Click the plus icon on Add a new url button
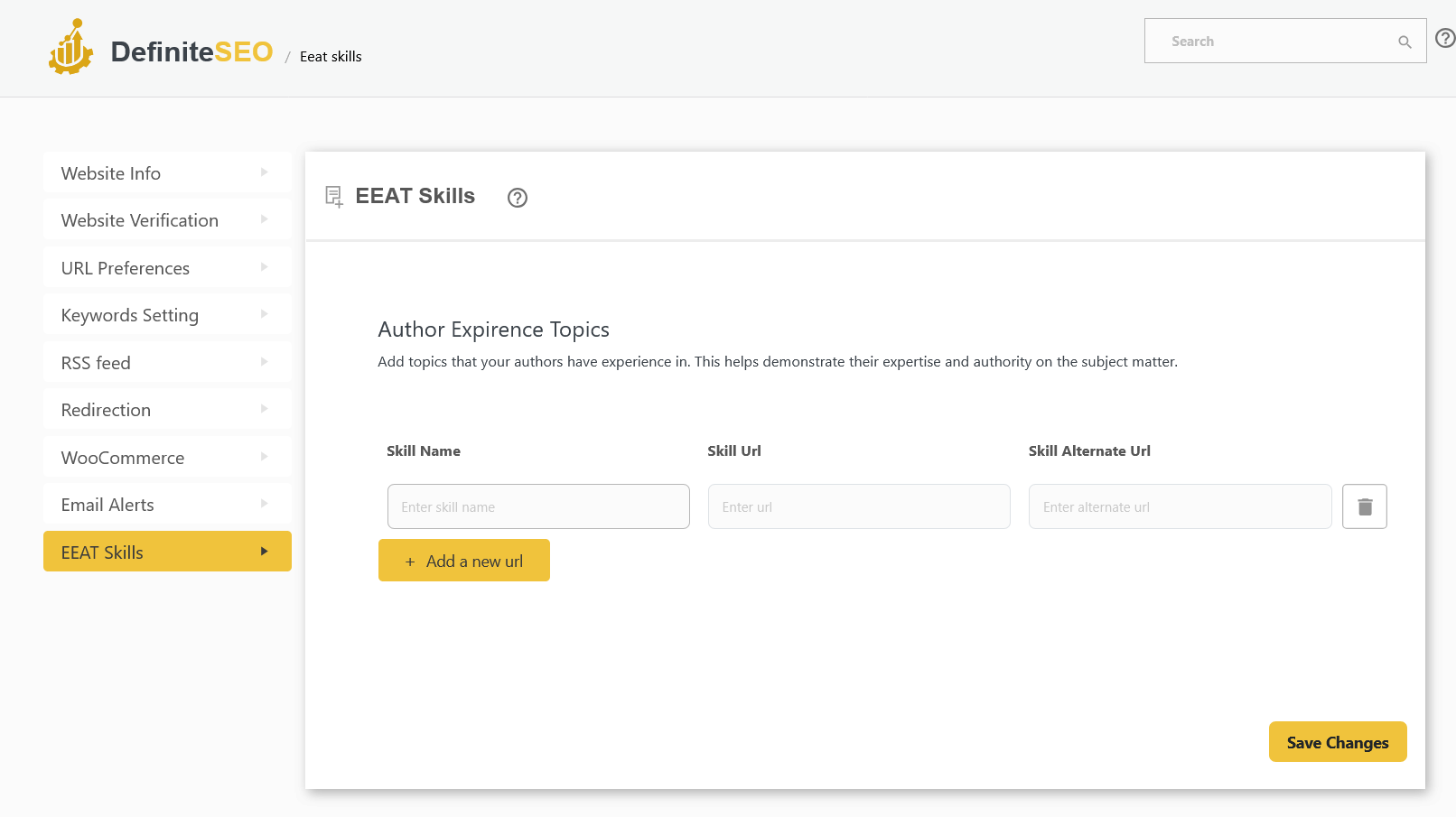The image size is (1456, 817). (410, 561)
